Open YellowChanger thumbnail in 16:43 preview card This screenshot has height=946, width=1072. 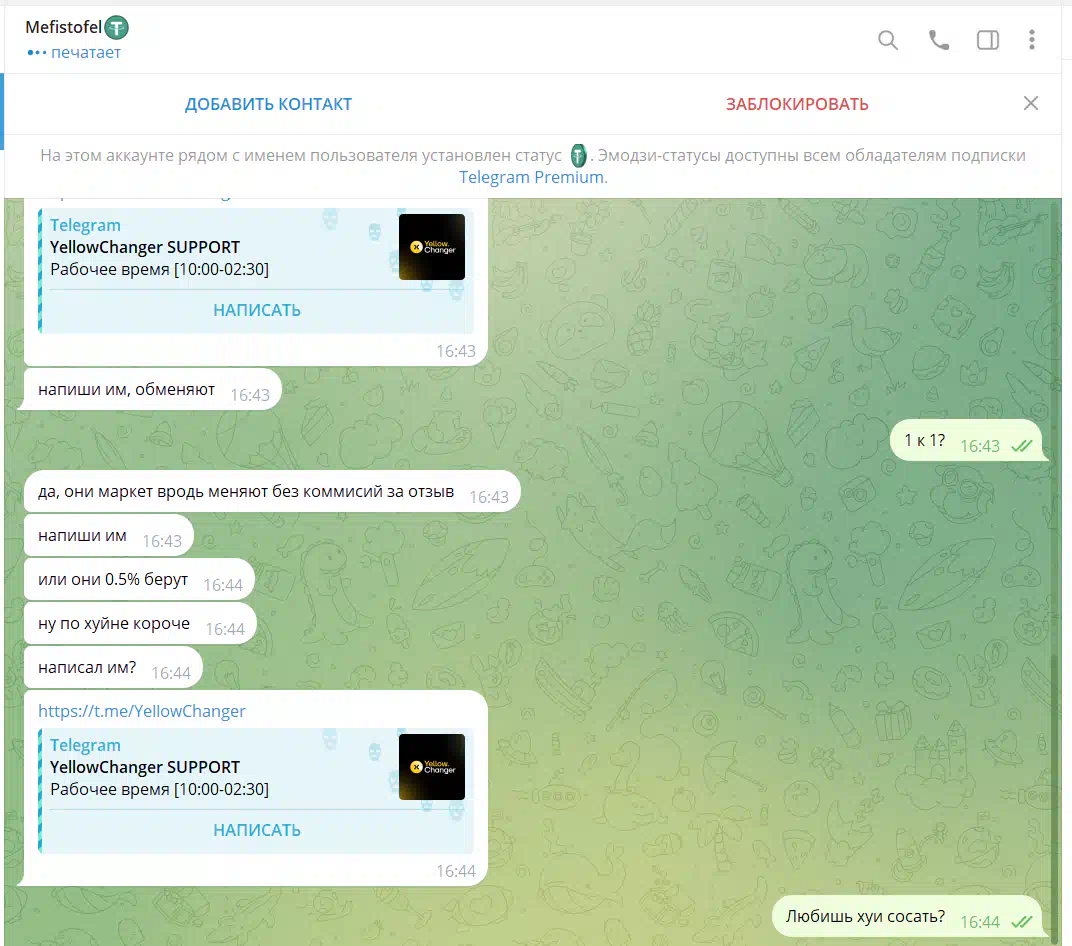click(x=431, y=247)
